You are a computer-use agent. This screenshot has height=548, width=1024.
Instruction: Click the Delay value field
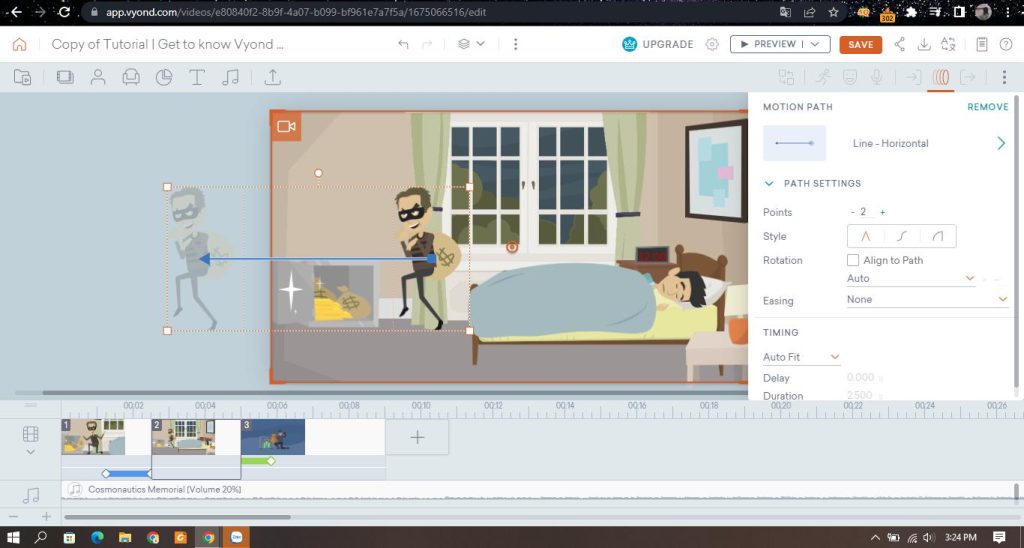pyautogui.click(x=860, y=378)
